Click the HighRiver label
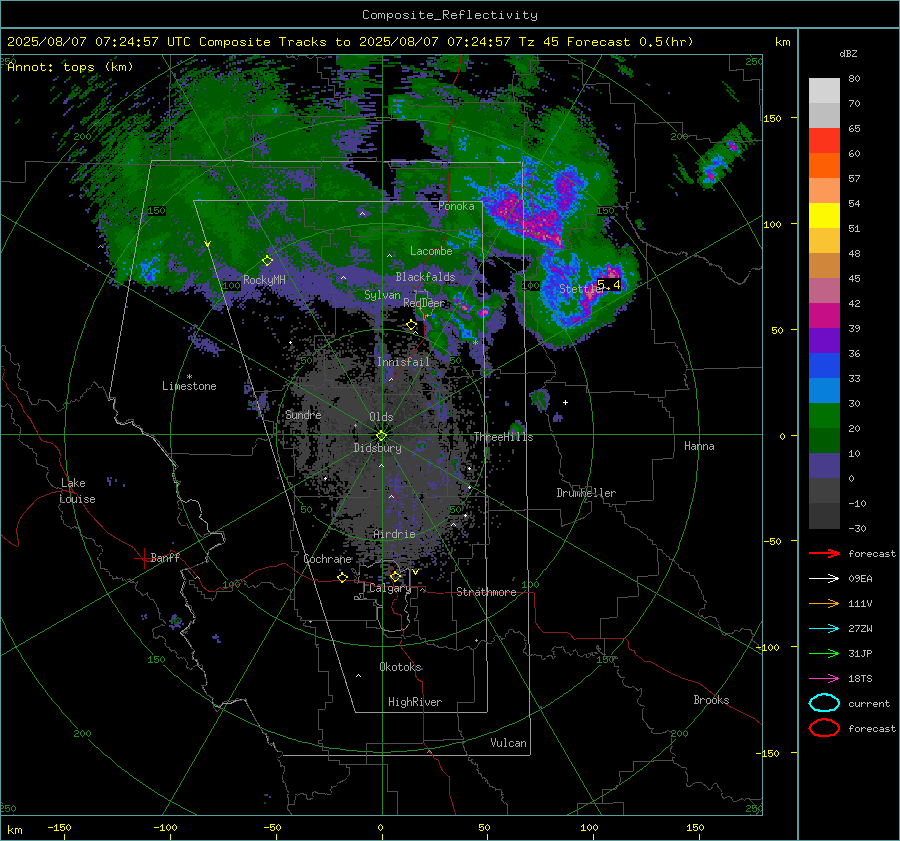900x841 pixels. (x=415, y=702)
